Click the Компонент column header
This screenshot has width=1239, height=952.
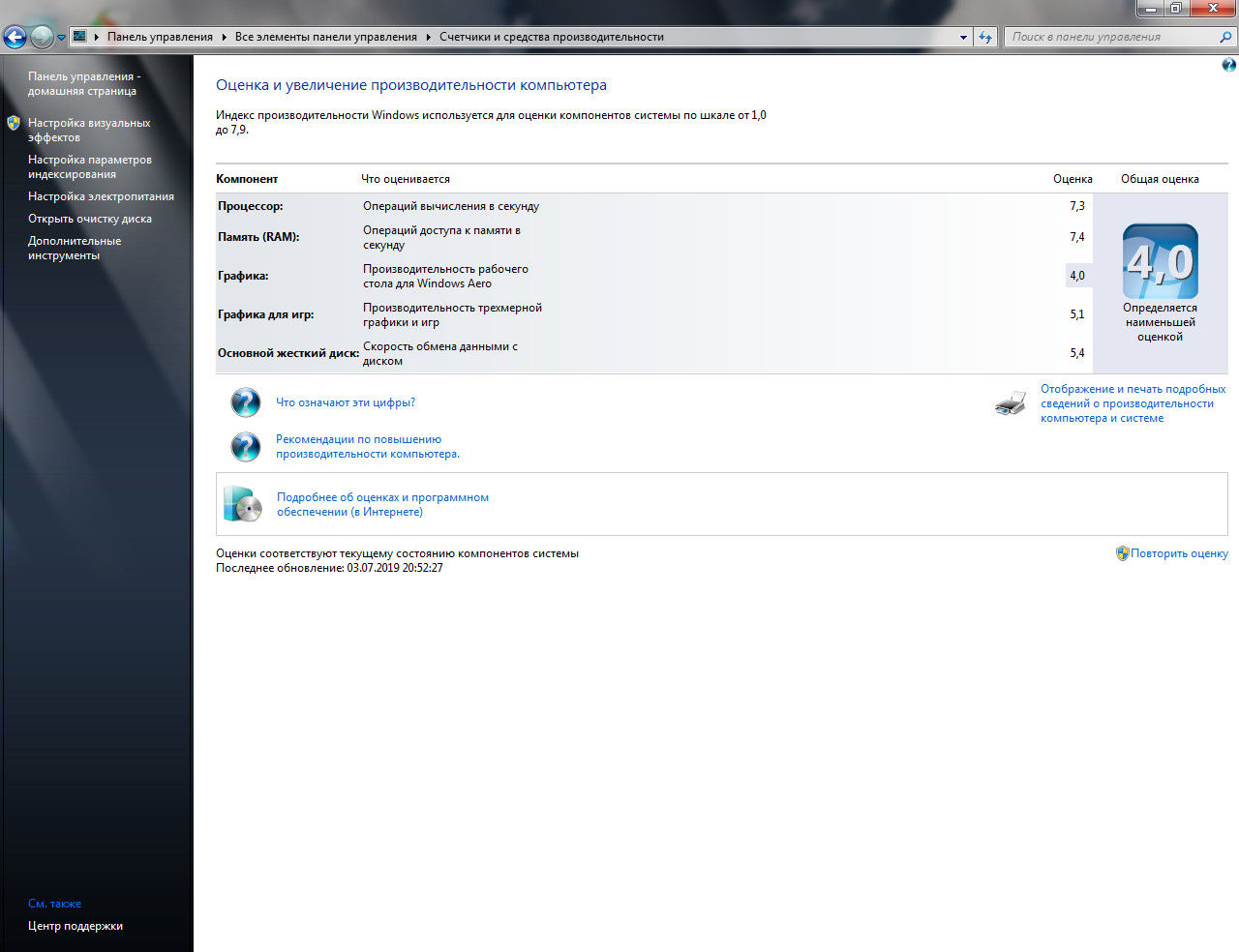(247, 179)
